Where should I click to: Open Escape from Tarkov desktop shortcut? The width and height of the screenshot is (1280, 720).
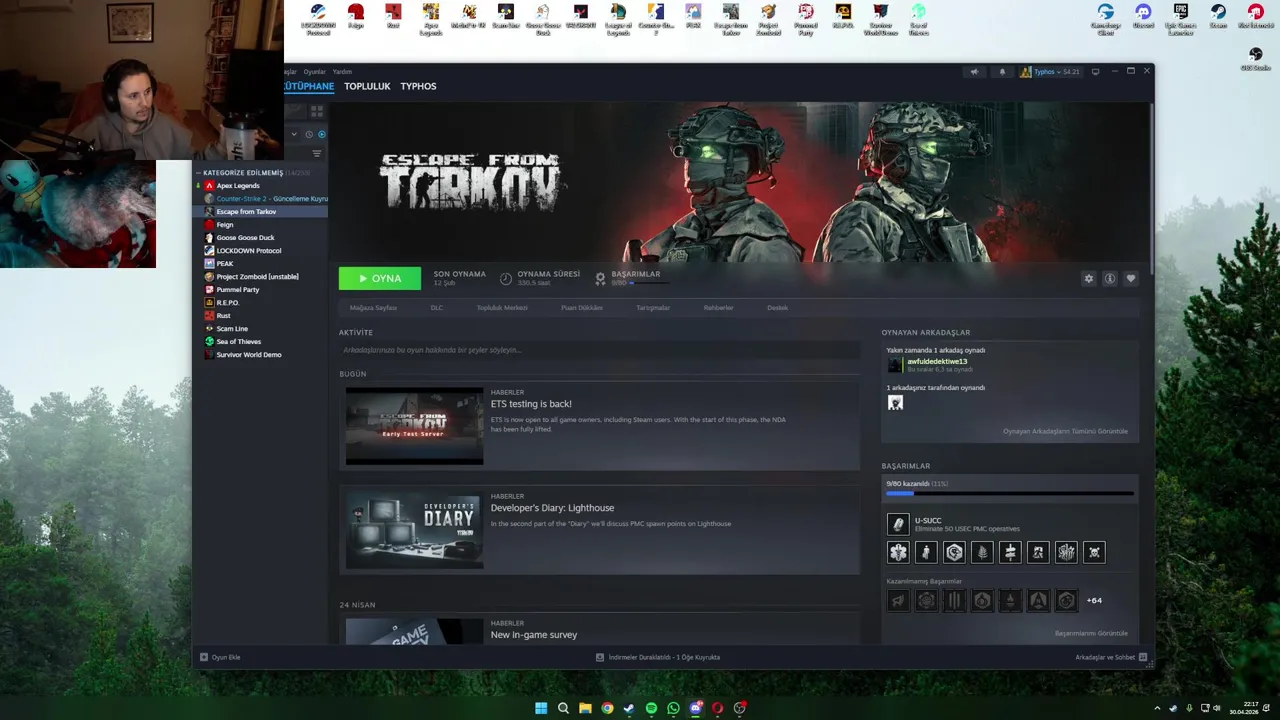[x=731, y=19]
